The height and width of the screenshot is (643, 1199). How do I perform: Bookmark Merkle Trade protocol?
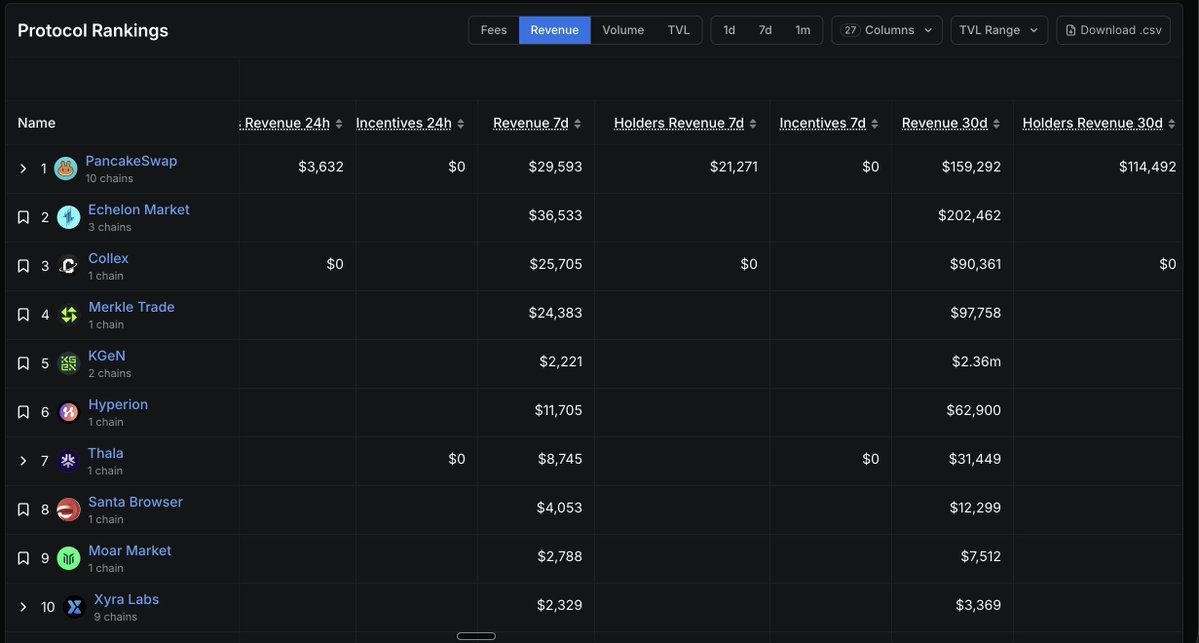point(24,314)
